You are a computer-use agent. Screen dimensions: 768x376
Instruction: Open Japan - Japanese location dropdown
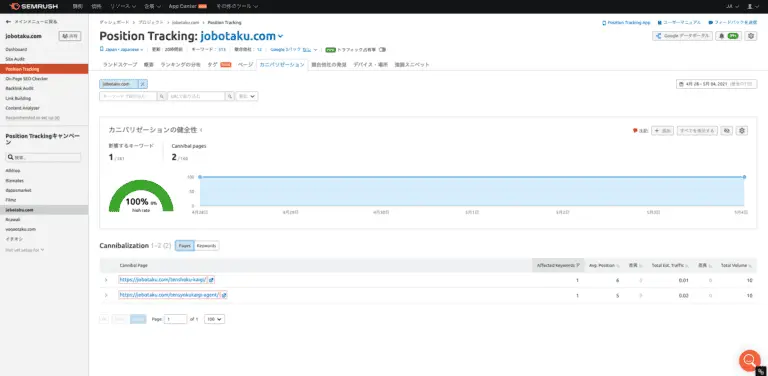[122, 49]
